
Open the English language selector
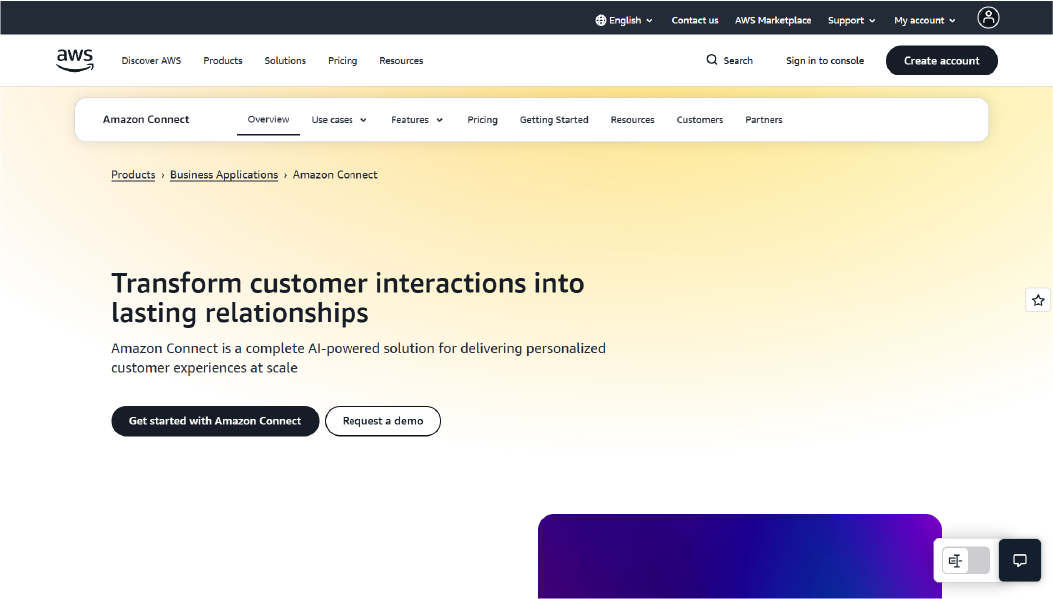tap(624, 19)
